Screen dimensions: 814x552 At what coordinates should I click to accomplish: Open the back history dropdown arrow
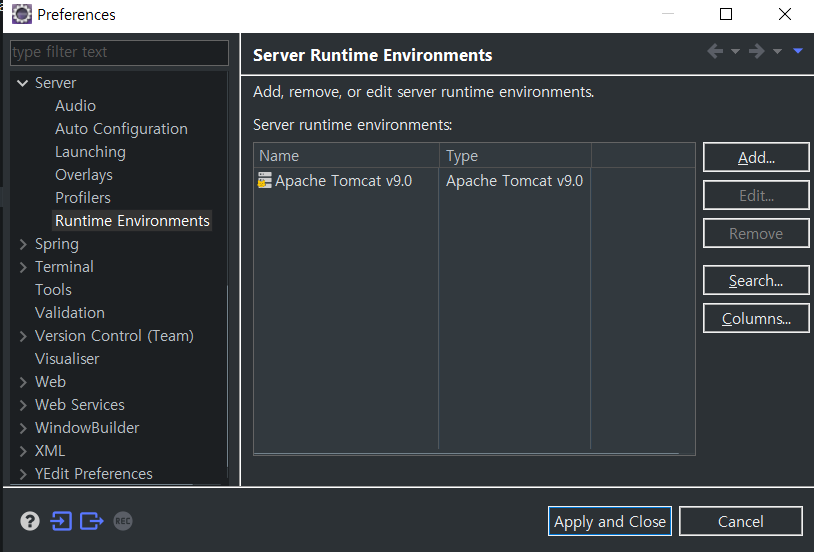pos(735,51)
